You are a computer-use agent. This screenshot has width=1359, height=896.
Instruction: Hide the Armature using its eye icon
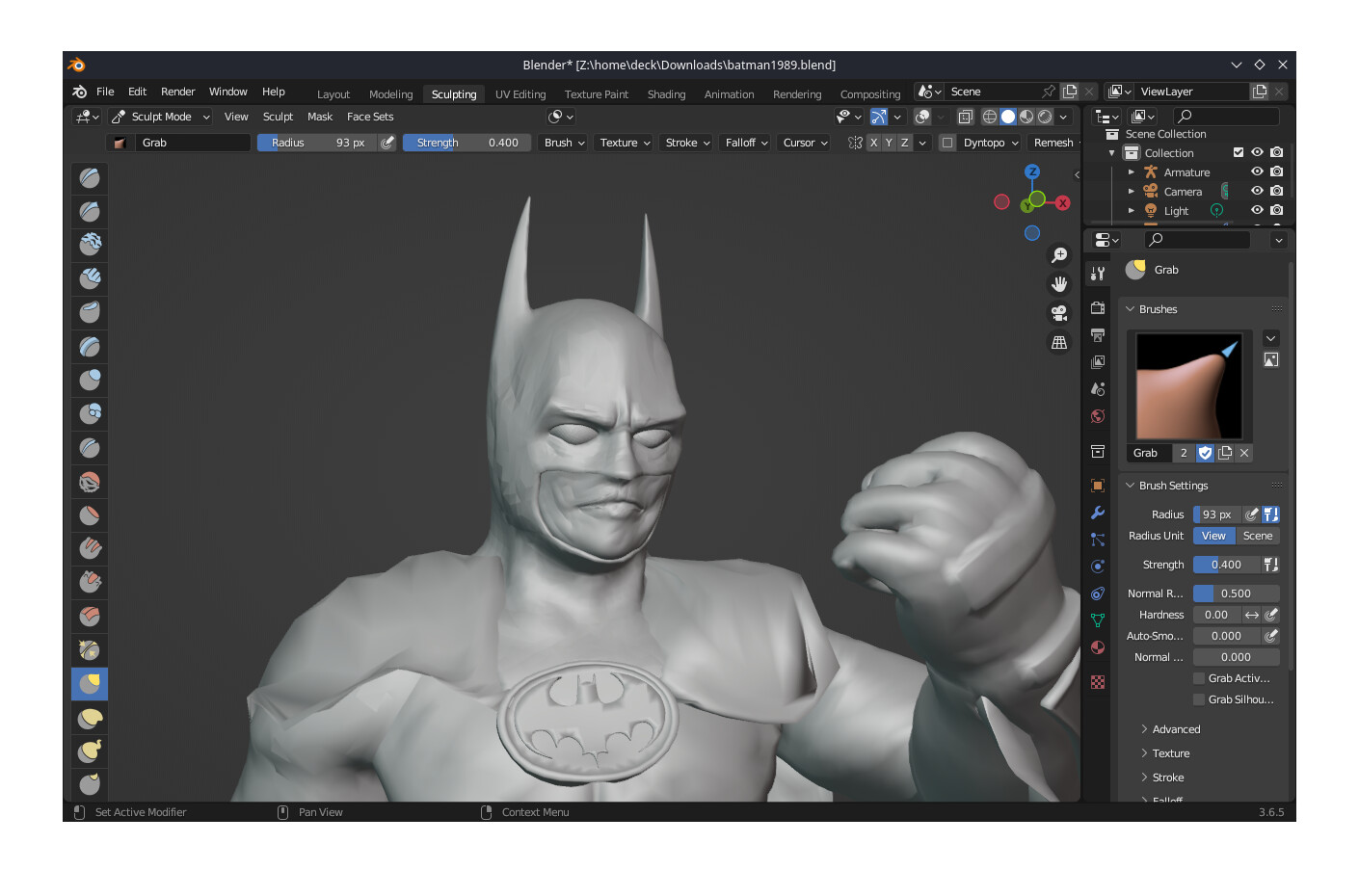[1257, 171]
